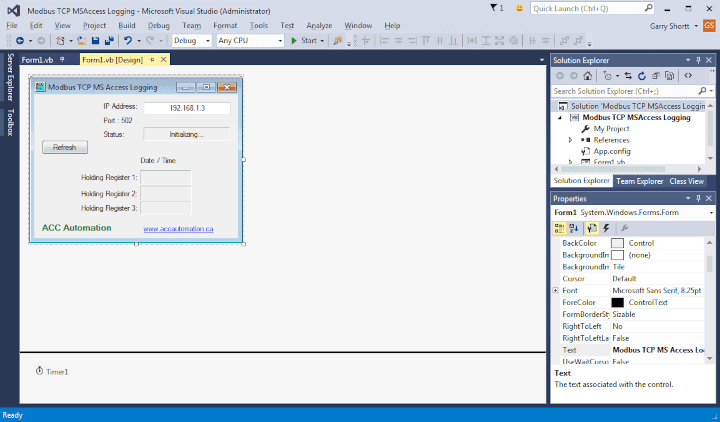Click the Holding Register 1 text box
720x422 pixels.
tap(166, 177)
